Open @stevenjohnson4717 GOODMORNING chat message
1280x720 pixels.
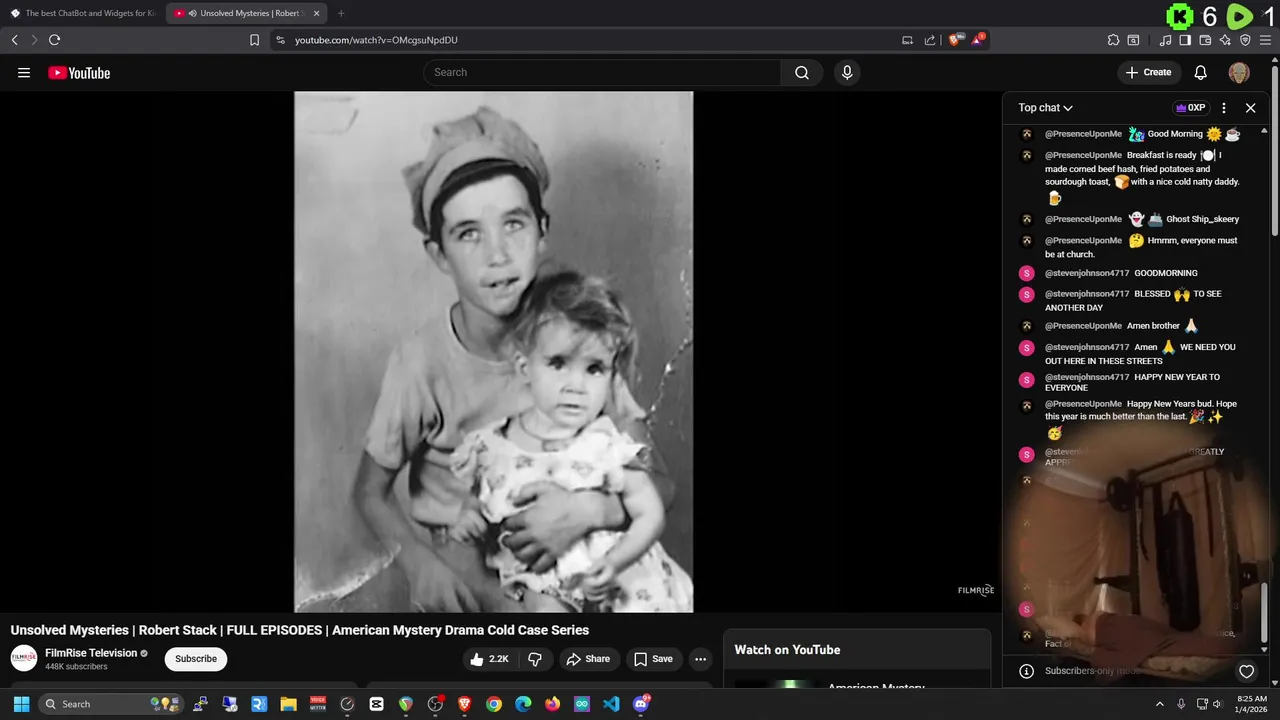[x=1121, y=273]
